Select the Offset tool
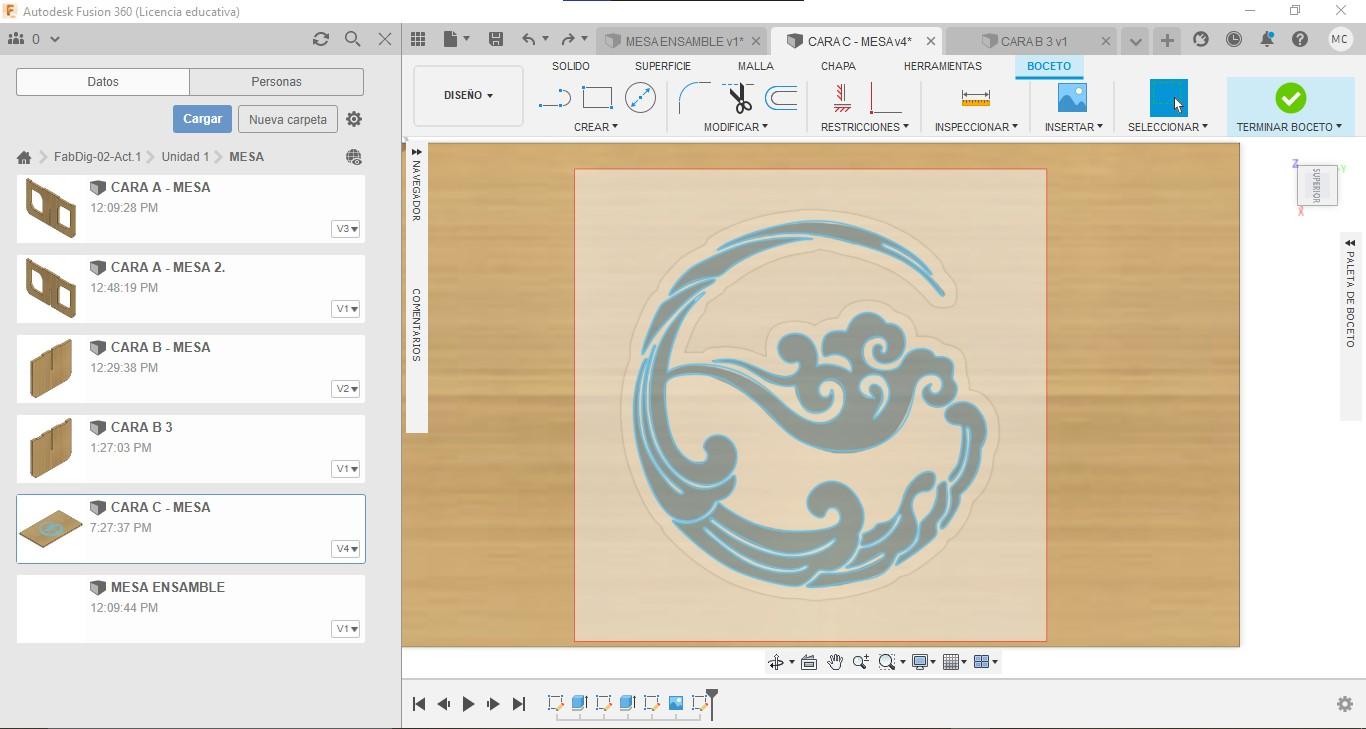Viewport: 1366px width, 729px height. coord(781,98)
